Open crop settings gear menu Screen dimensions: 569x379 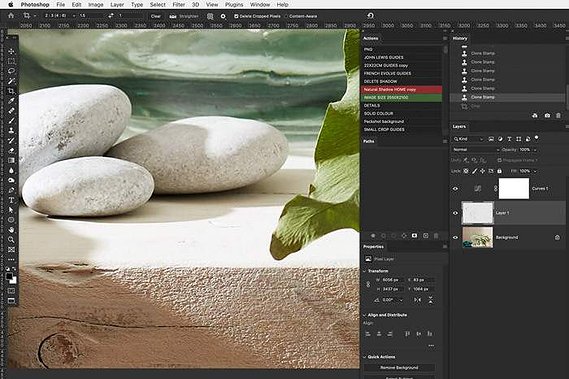click(x=223, y=16)
